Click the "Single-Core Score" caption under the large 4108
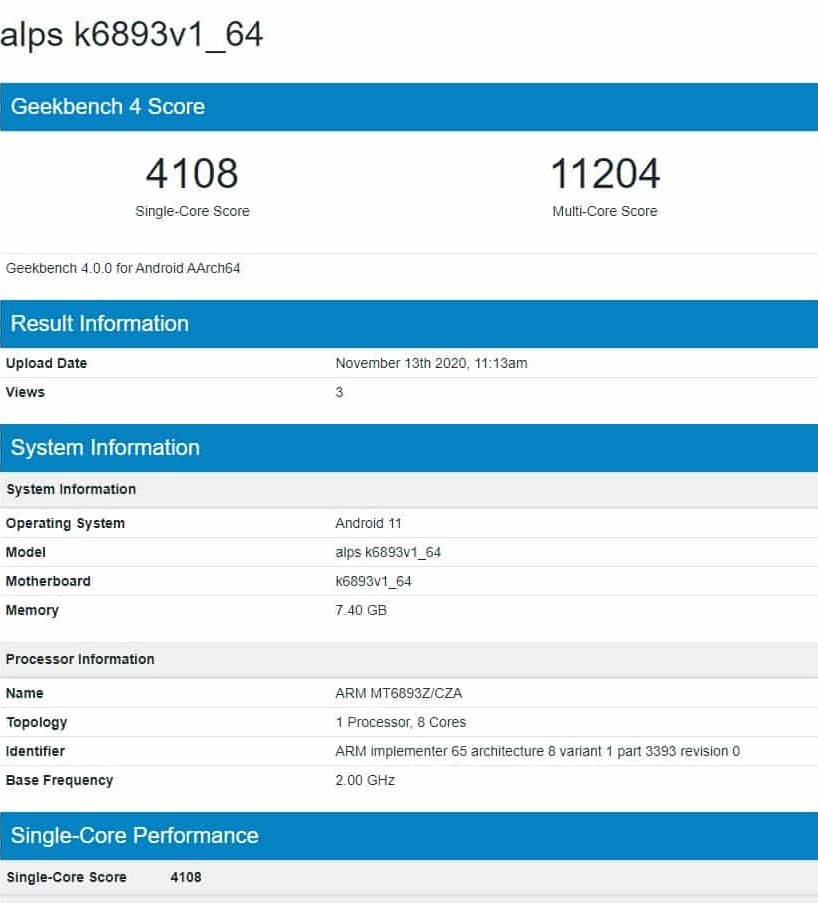This screenshot has width=818, height=903. pyautogui.click(x=192, y=211)
